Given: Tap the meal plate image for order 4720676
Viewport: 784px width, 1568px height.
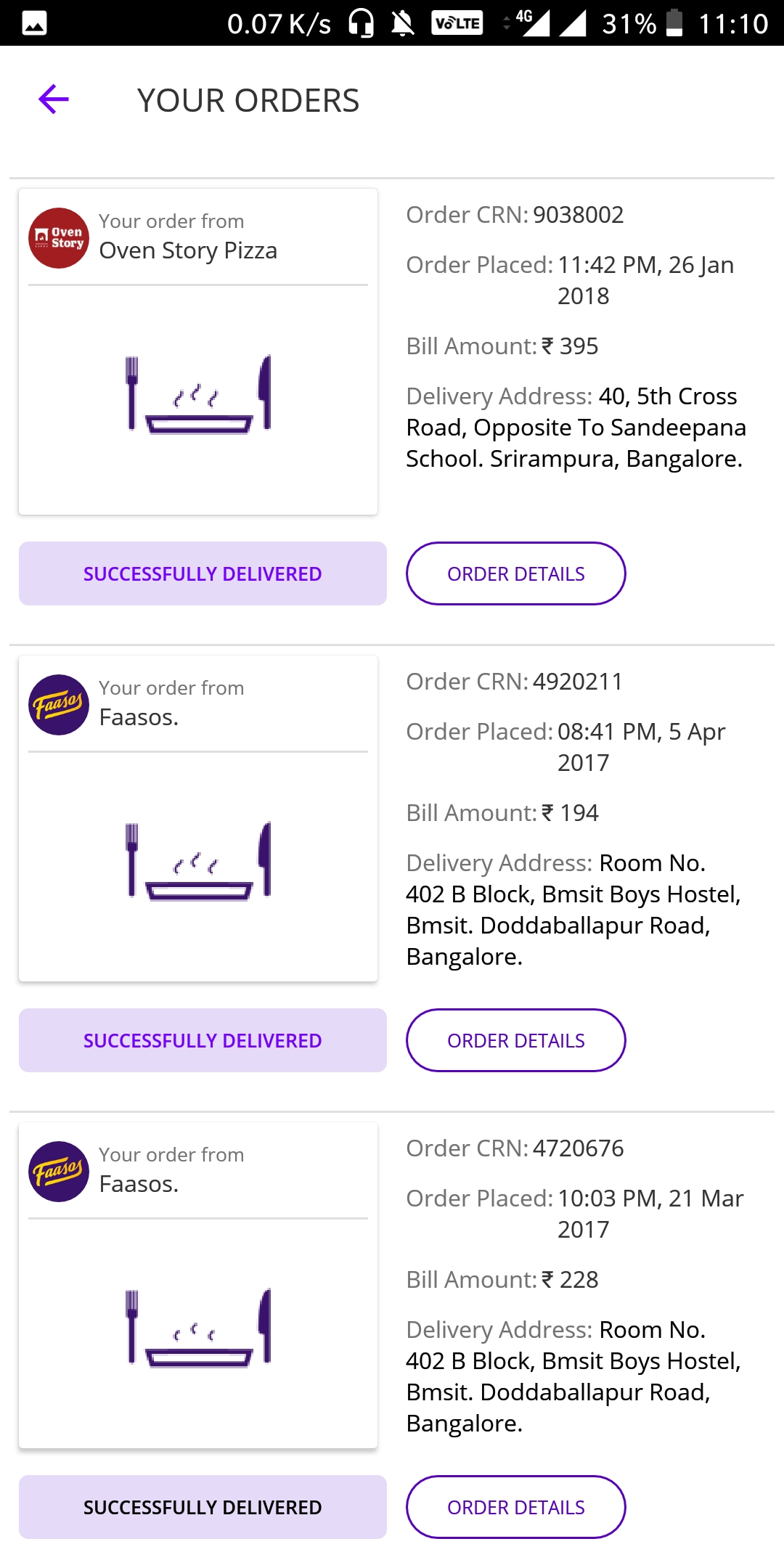Looking at the screenshot, I should (x=198, y=1328).
